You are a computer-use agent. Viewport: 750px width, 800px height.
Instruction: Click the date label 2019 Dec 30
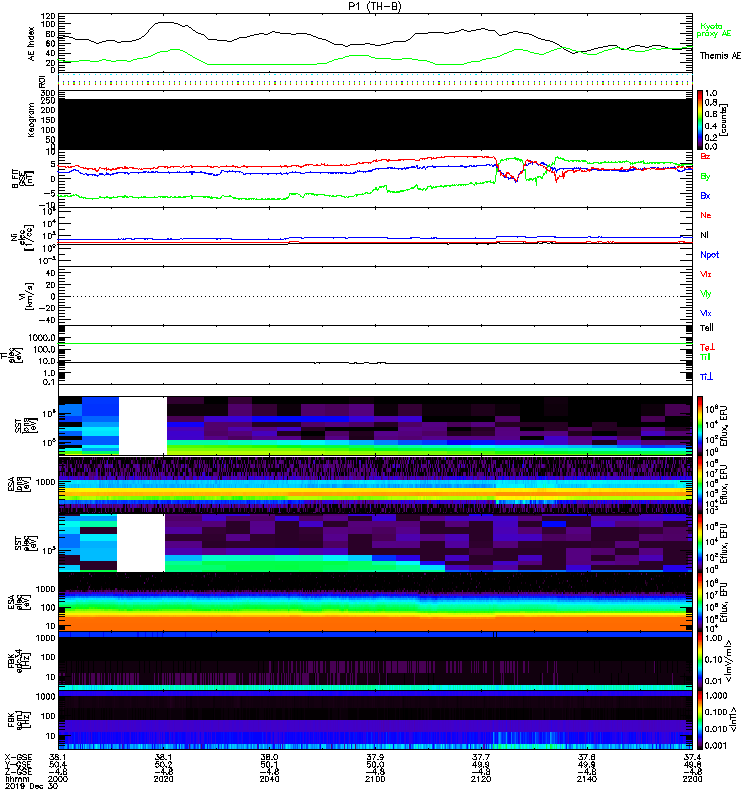tap(32, 786)
